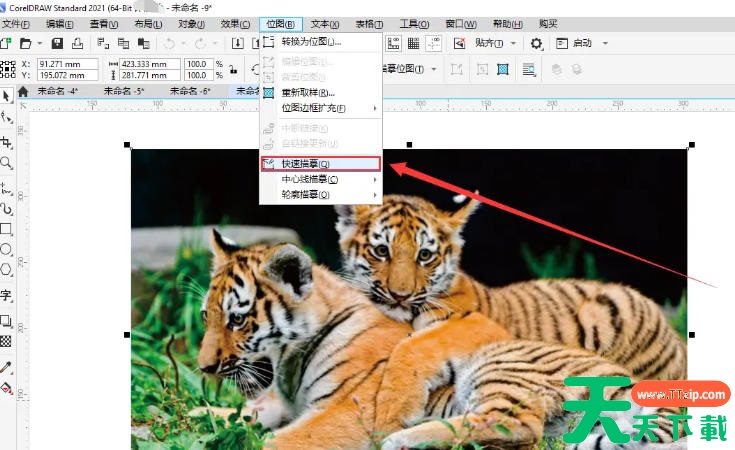Click the vertical scale 100.0 percent field

tap(198, 75)
